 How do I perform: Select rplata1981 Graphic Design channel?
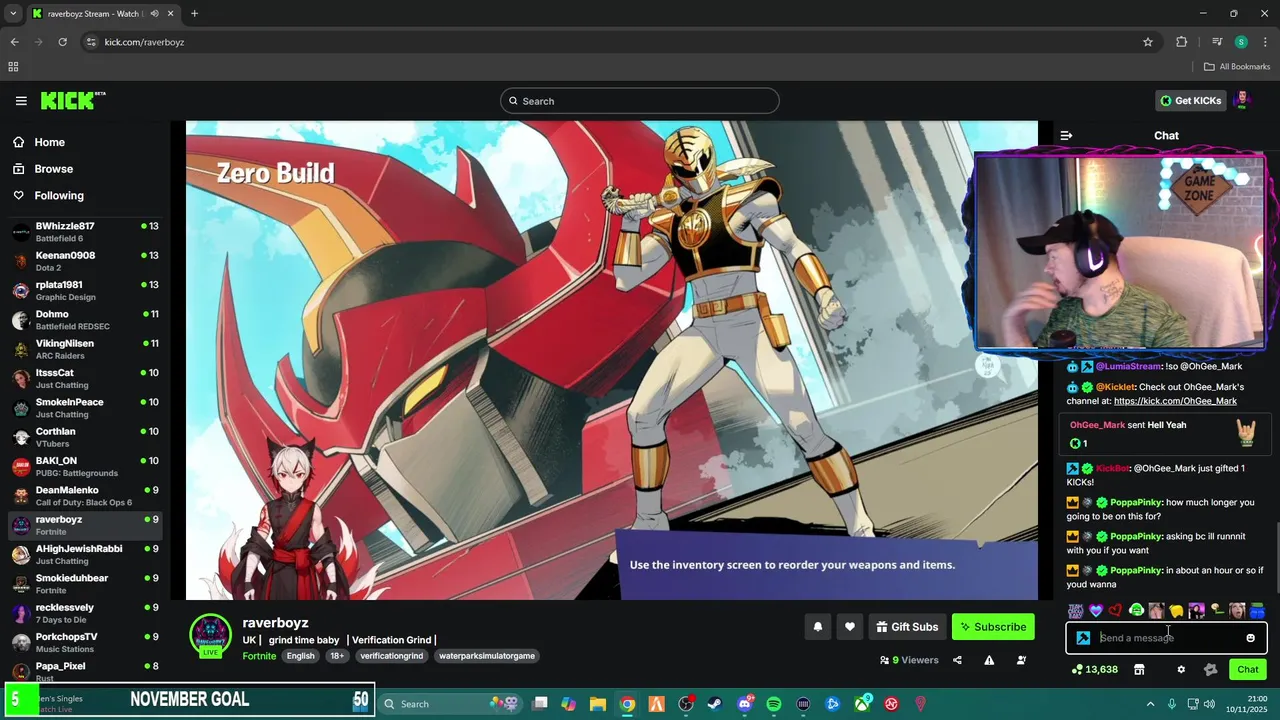[x=85, y=290]
